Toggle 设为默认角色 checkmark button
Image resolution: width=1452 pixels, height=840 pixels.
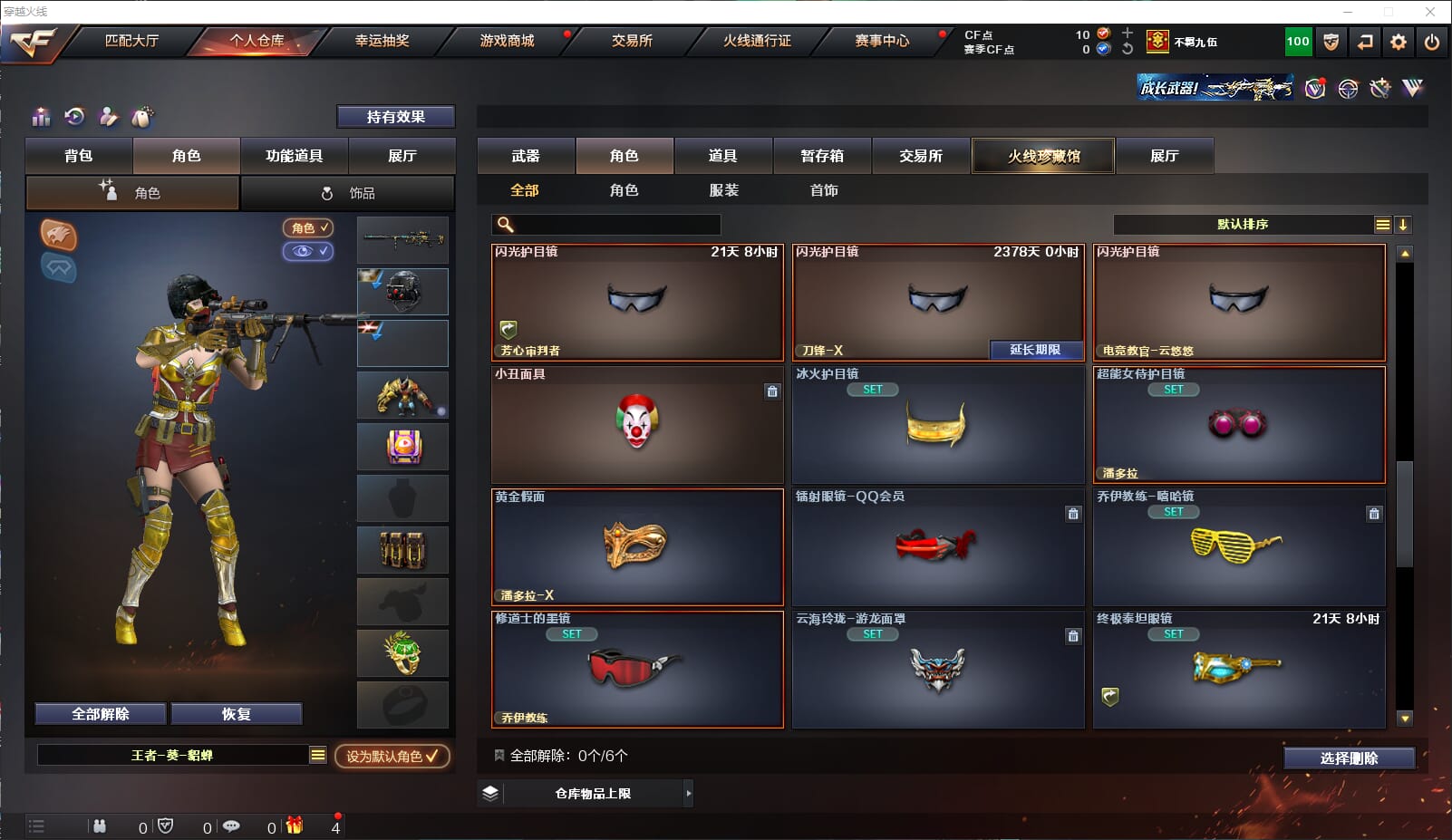392,756
